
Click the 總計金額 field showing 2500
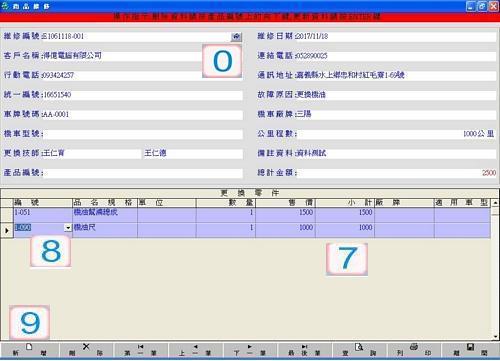(x=396, y=173)
